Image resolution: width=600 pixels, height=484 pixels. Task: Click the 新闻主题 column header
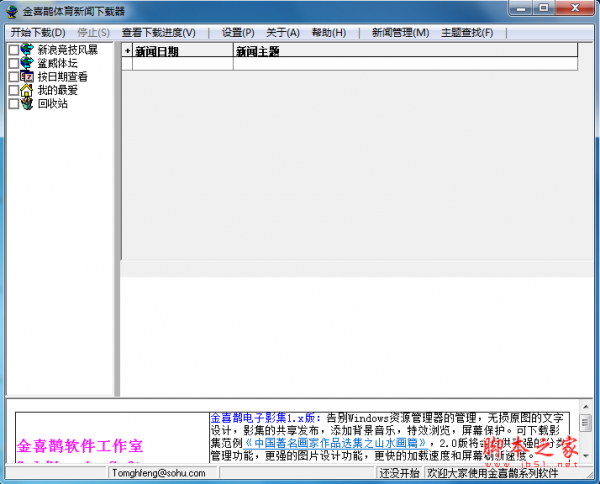tap(405, 51)
